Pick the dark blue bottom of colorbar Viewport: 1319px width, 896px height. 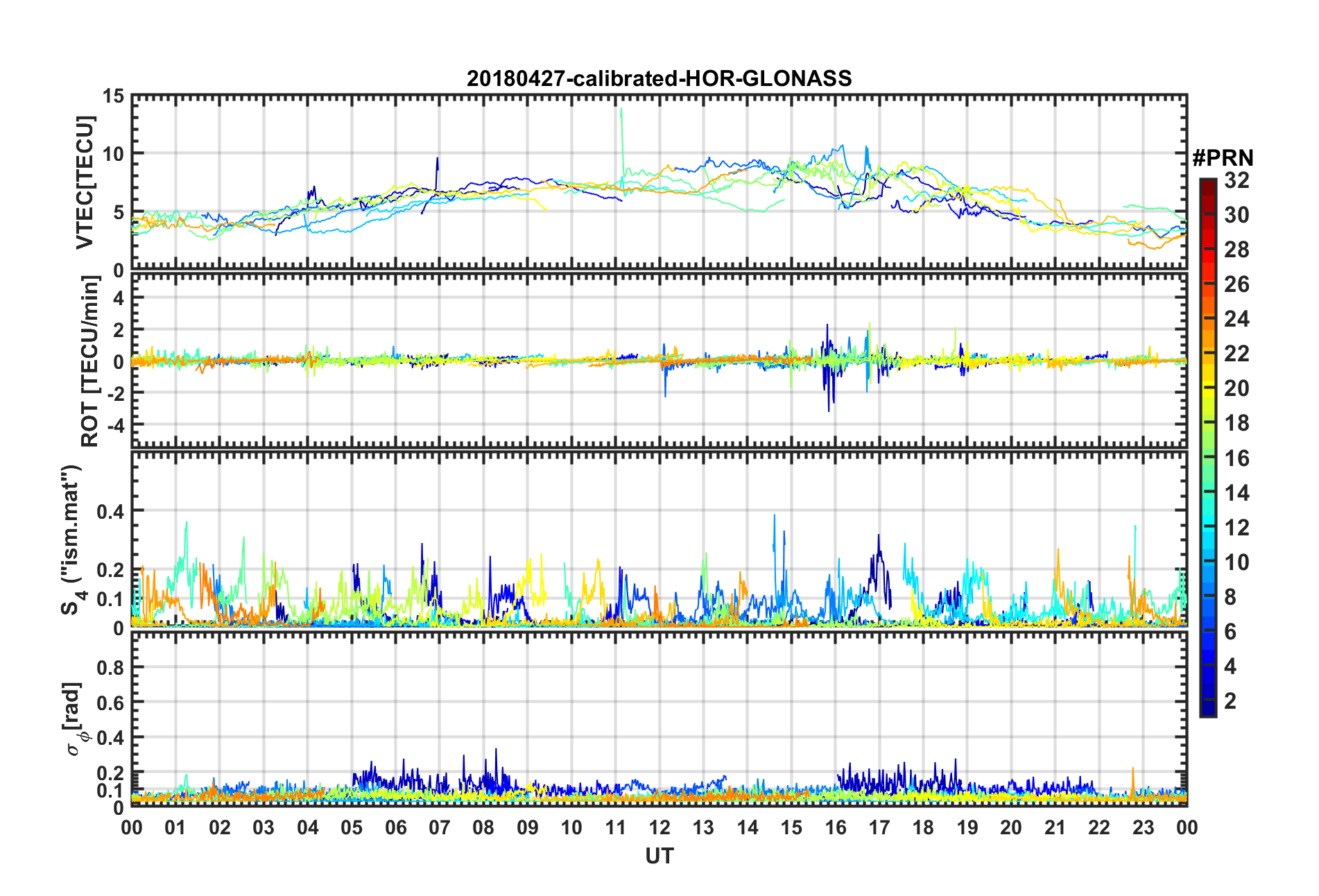(1207, 710)
